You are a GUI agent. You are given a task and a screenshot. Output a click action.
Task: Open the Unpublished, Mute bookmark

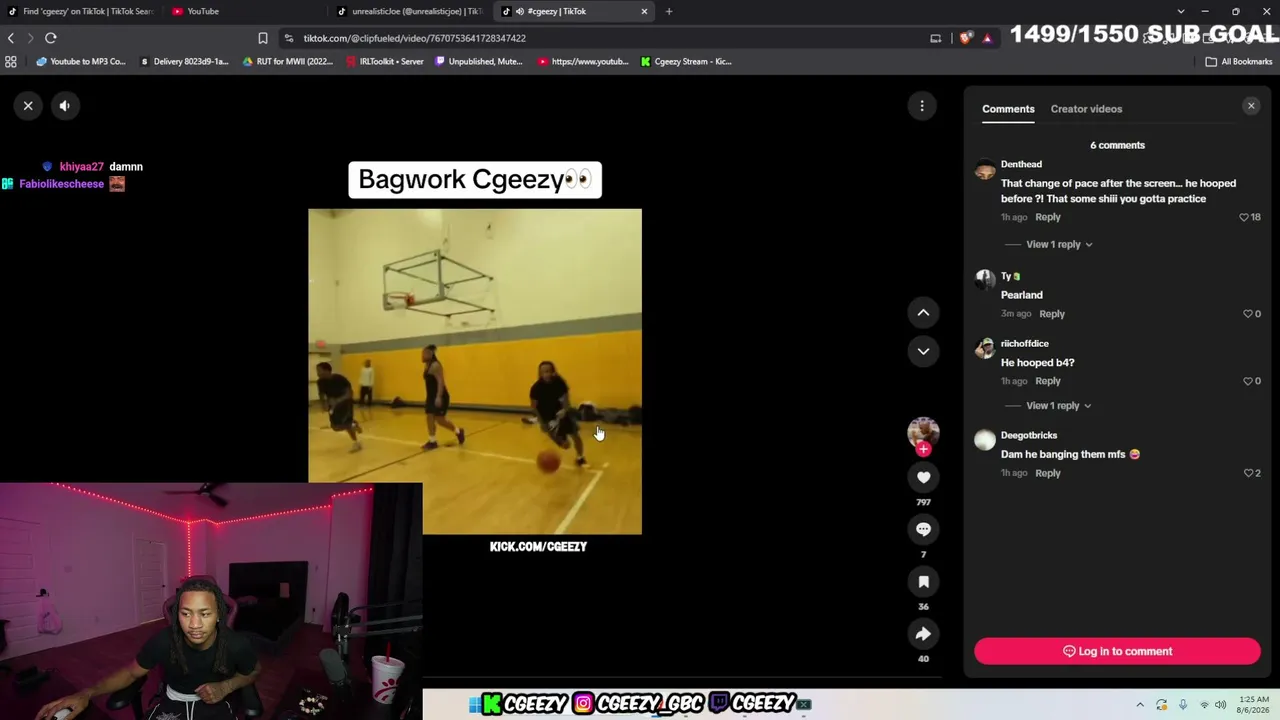point(479,61)
